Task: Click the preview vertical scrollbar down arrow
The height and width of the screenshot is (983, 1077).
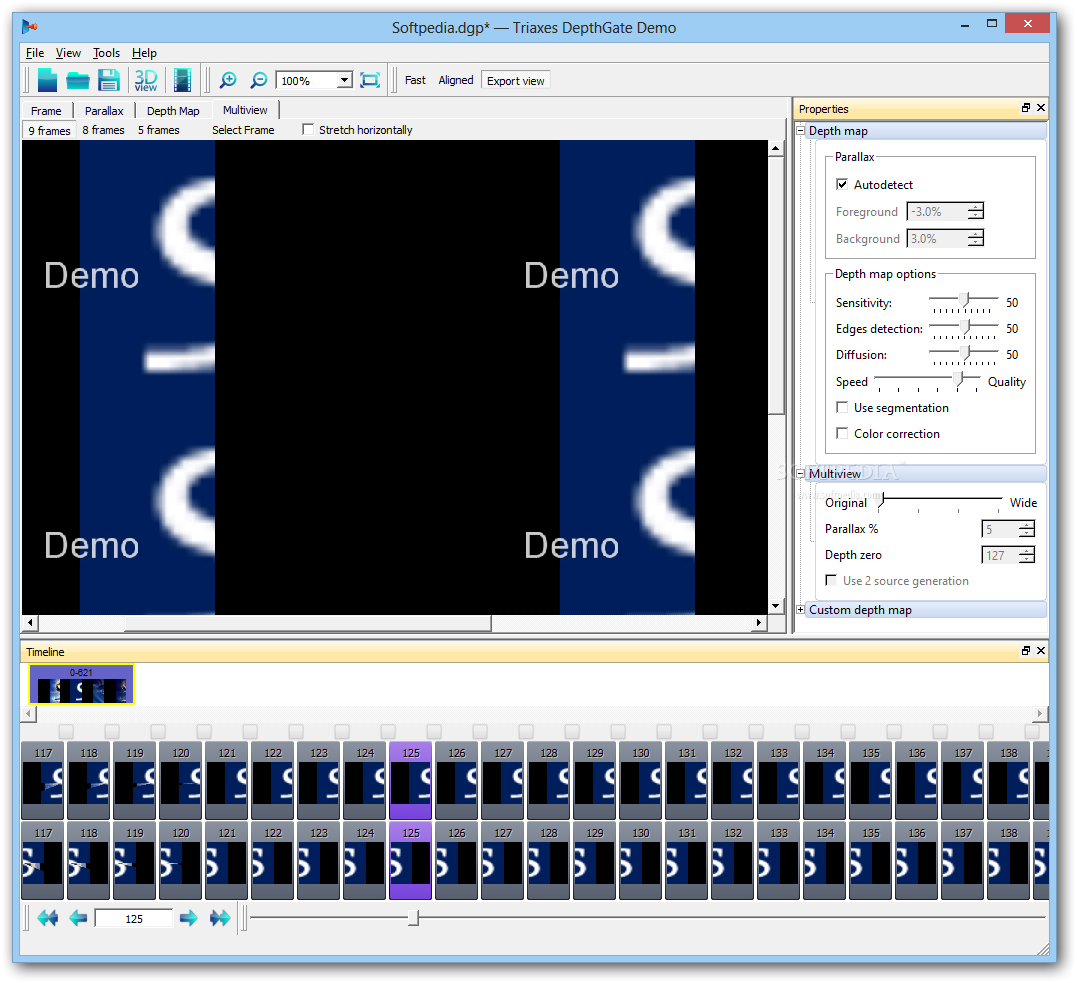Action: pyautogui.click(x=775, y=606)
